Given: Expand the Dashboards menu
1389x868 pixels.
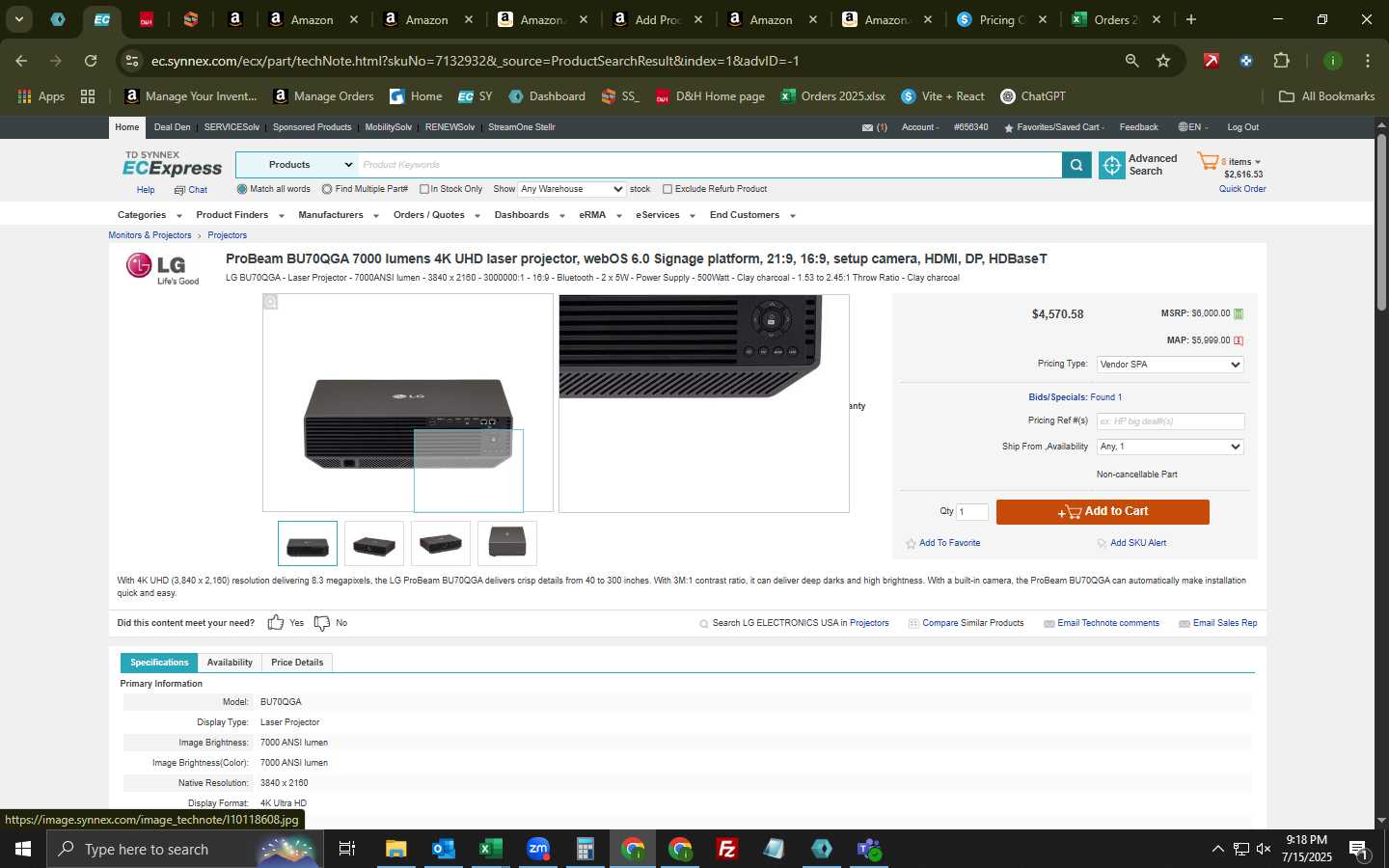Looking at the screenshot, I should pyautogui.click(x=530, y=215).
